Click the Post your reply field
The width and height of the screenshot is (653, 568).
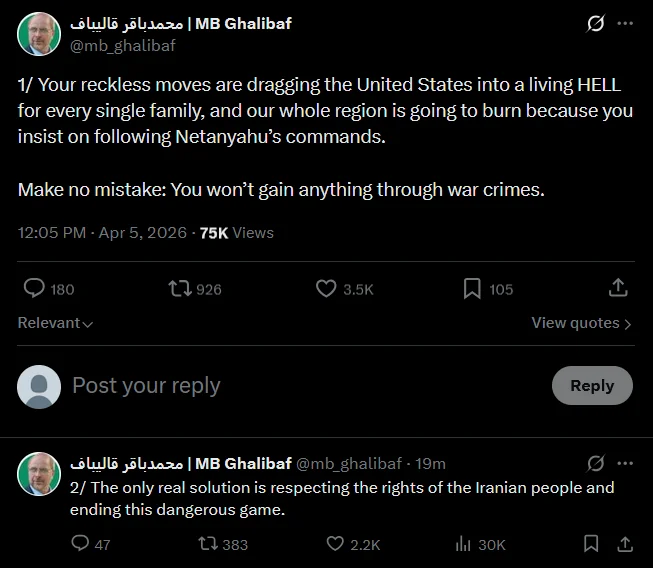point(300,386)
